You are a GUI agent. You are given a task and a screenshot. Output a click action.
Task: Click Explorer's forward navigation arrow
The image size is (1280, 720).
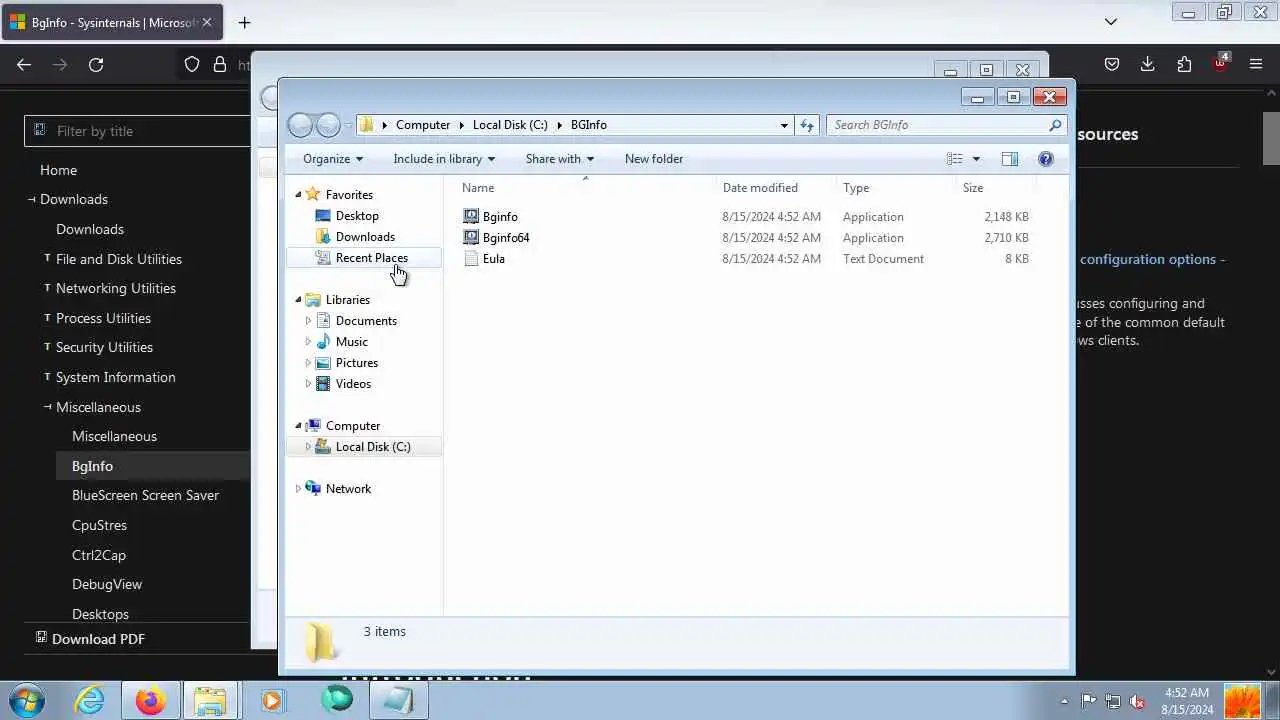[x=328, y=125]
